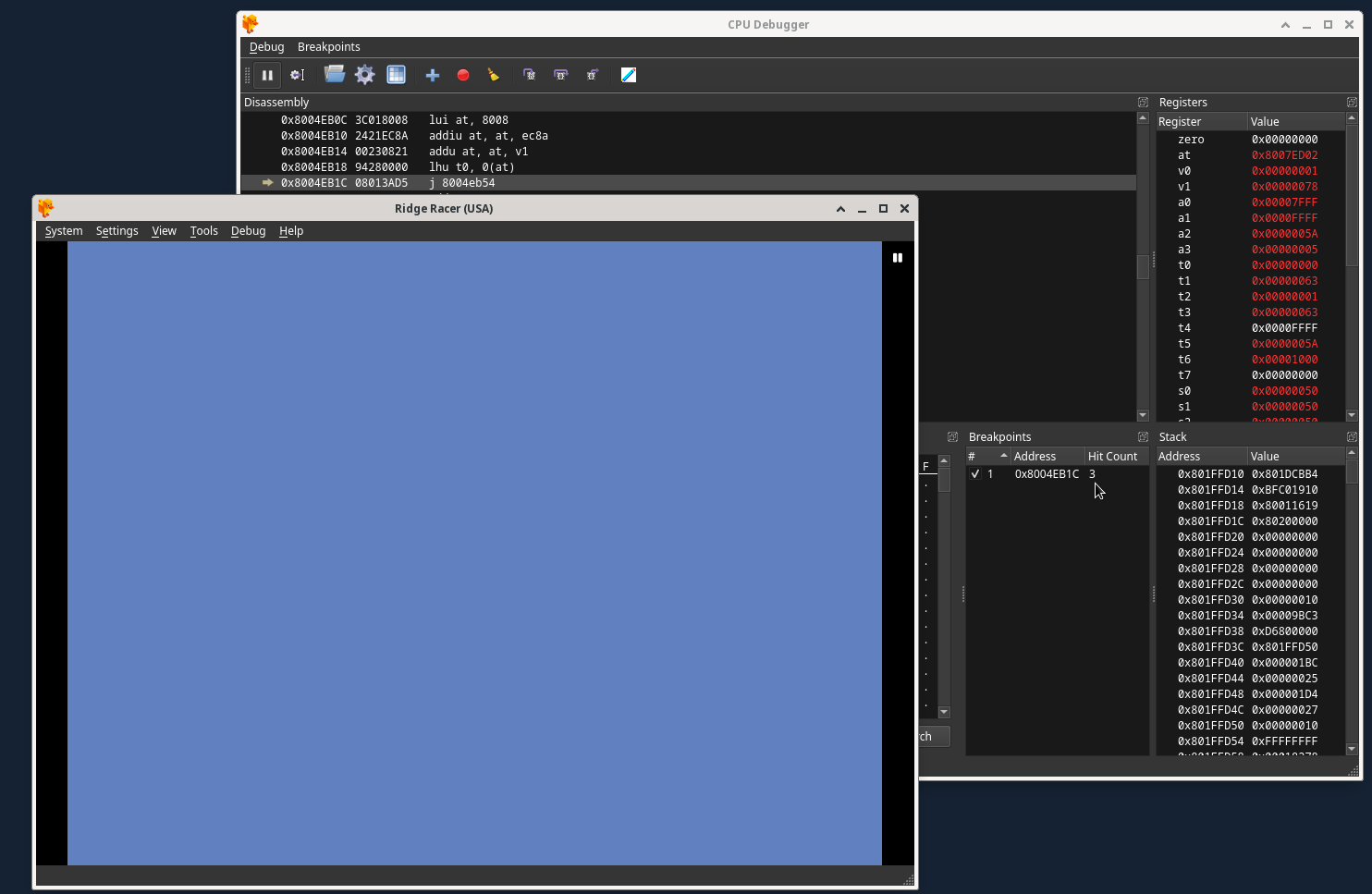1372x894 pixels.
Task: Click the Stack Address column header
Action: [1202, 456]
